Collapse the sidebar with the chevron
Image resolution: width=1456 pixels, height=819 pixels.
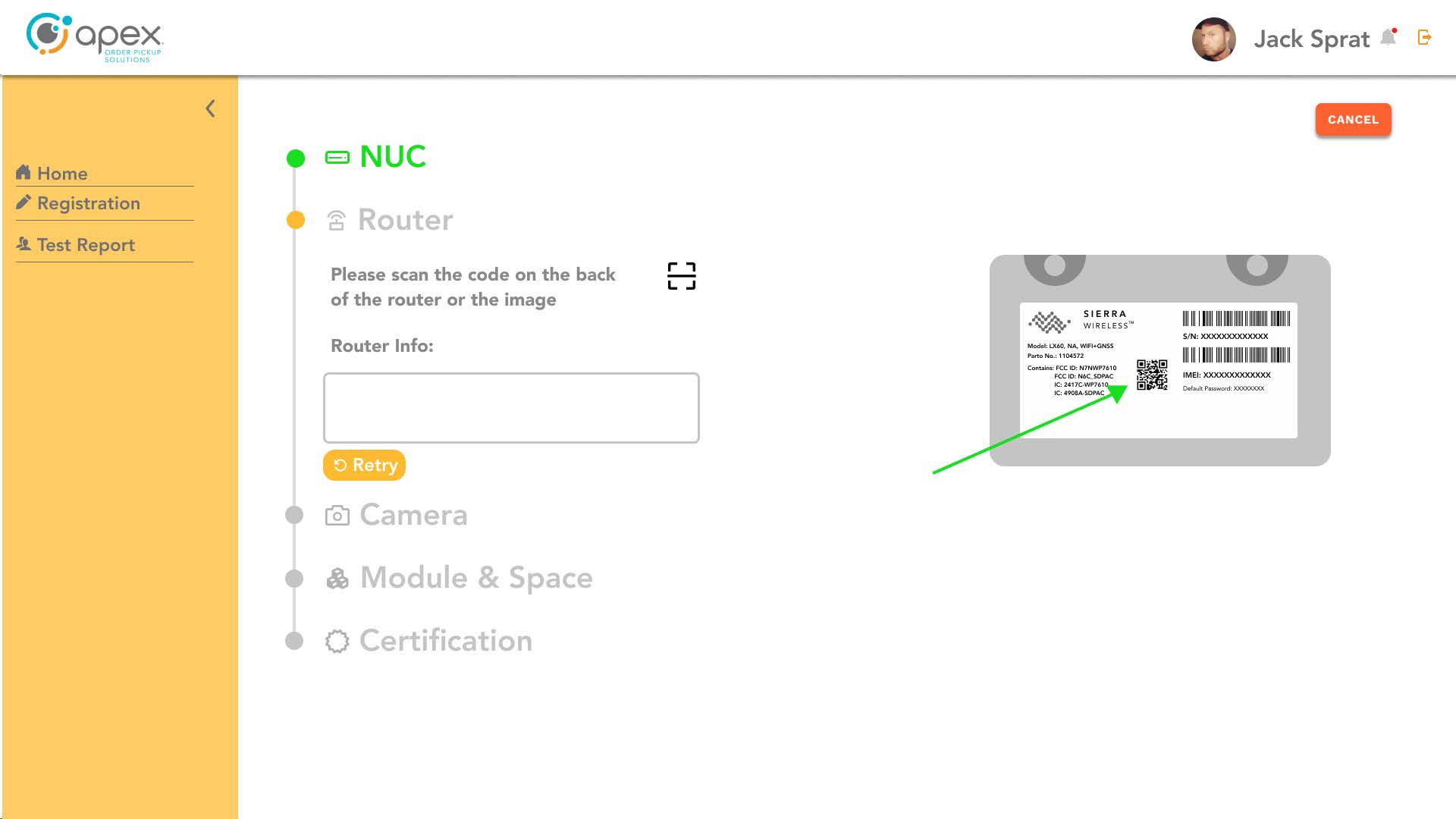211,109
